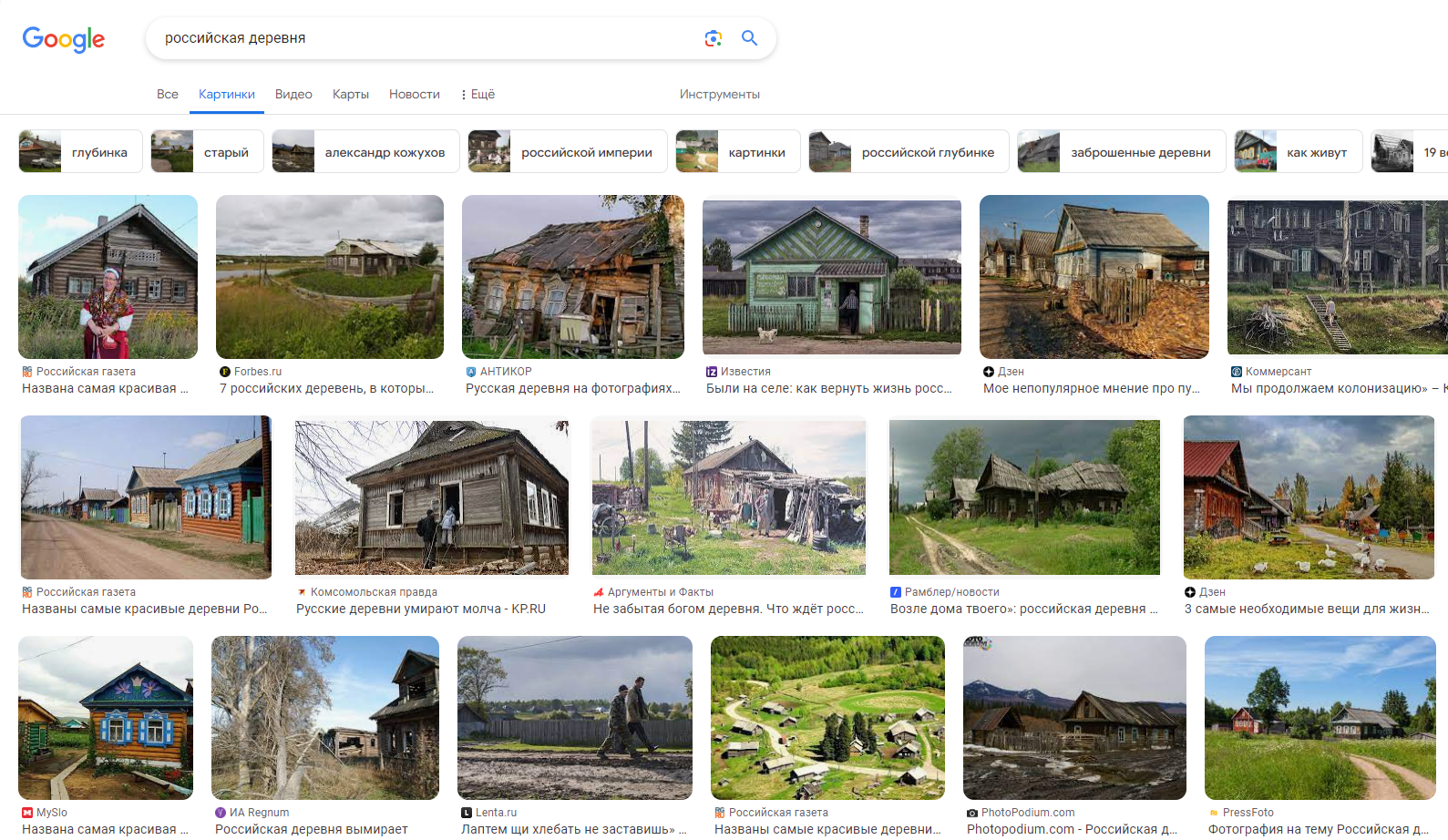Screen dimensions: 1448x840
Task: Open the 'Видео' tab
Action: click(293, 94)
